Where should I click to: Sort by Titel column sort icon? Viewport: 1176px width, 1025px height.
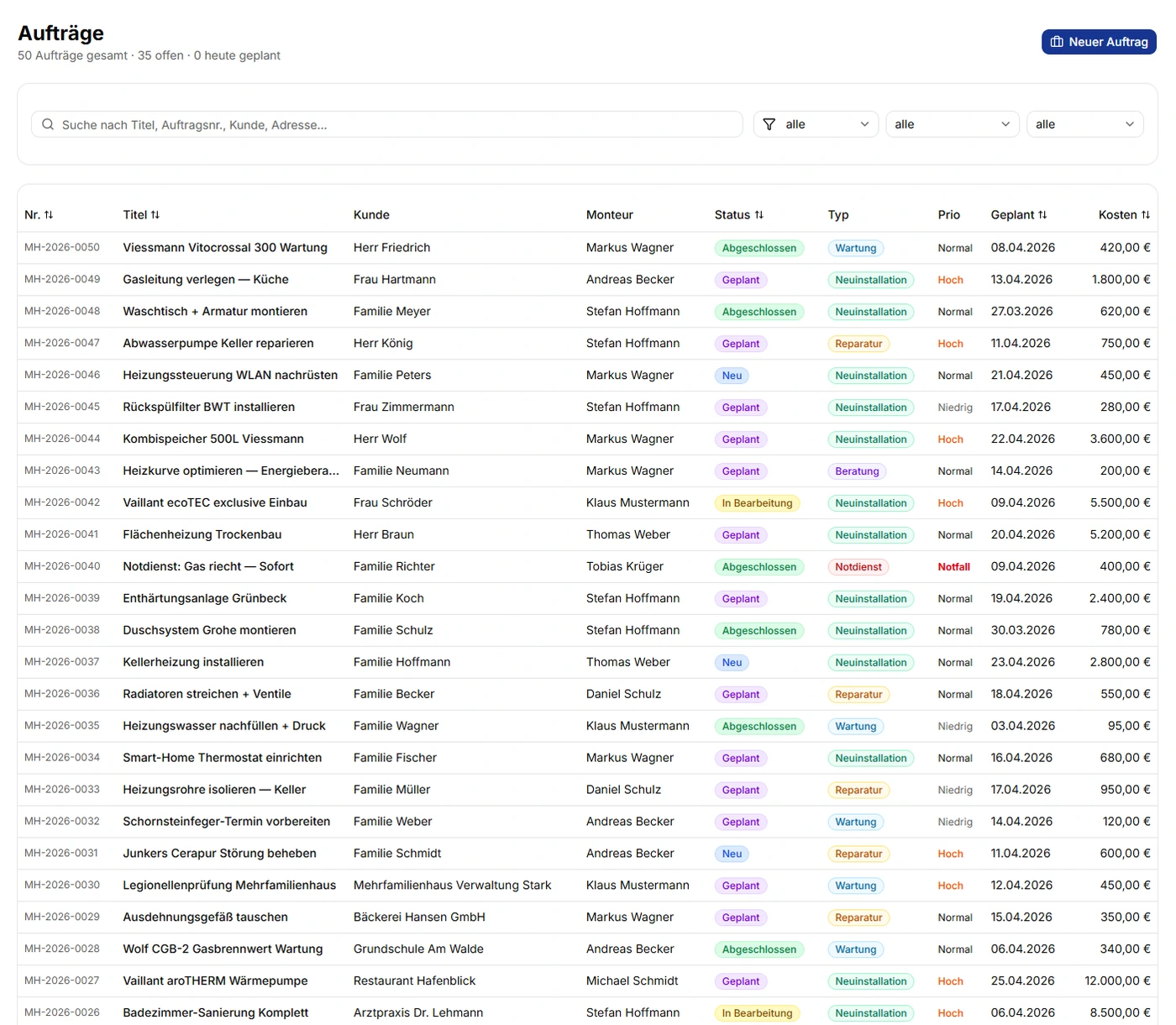tap(155, 215)
